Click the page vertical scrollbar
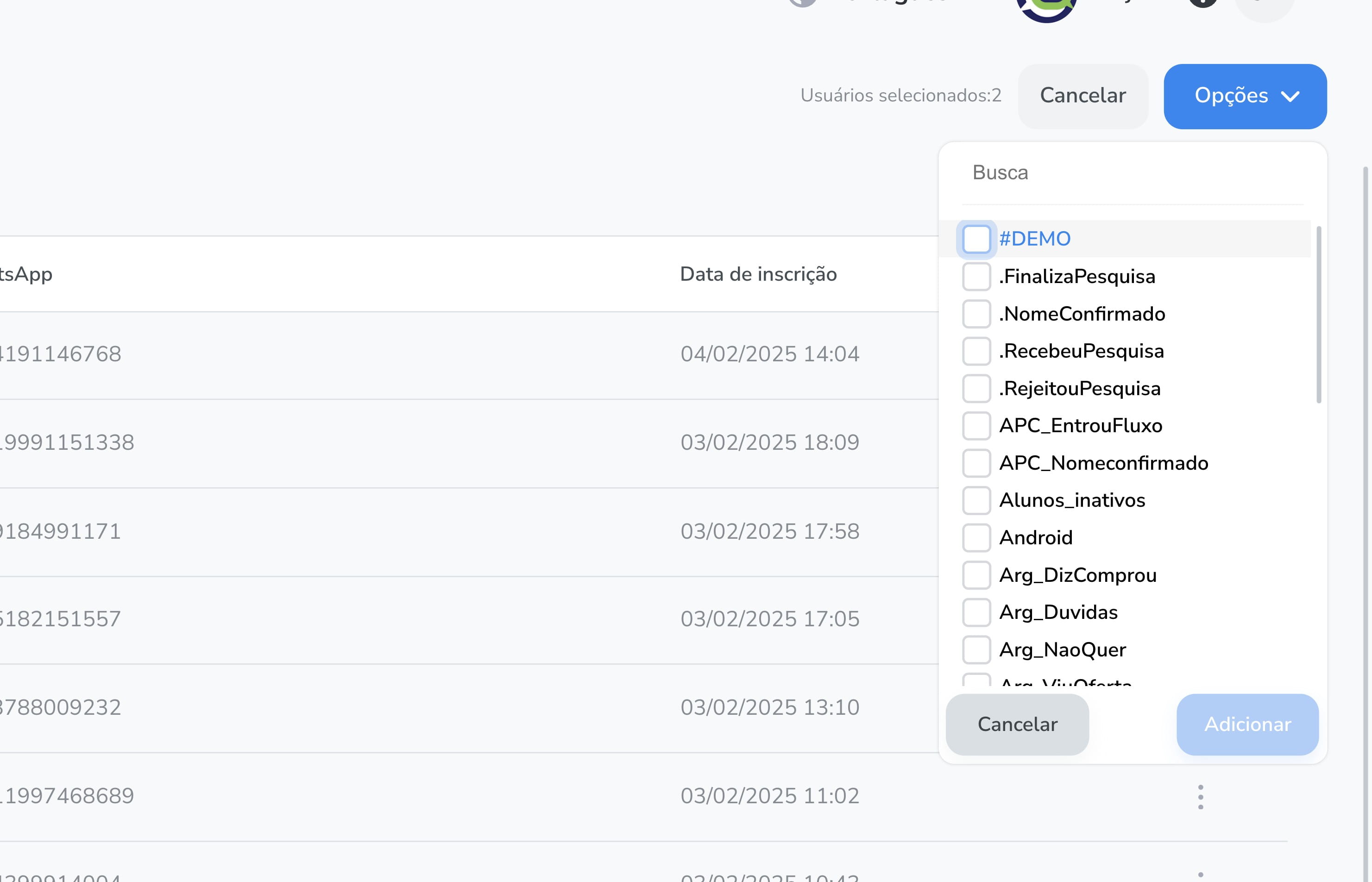Viewport: 1372px width, 882px height. click(x=1366, y=524)
